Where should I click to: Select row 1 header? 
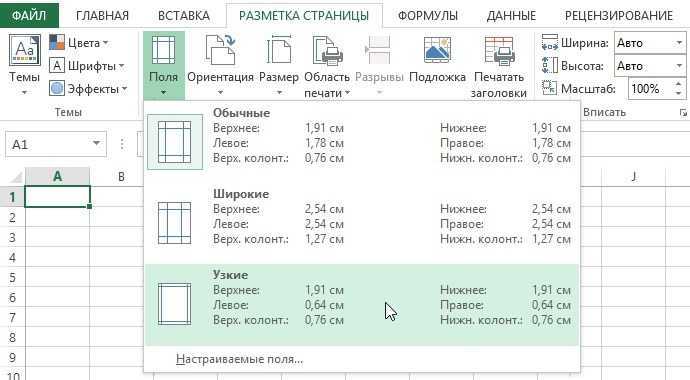[12, 197]
